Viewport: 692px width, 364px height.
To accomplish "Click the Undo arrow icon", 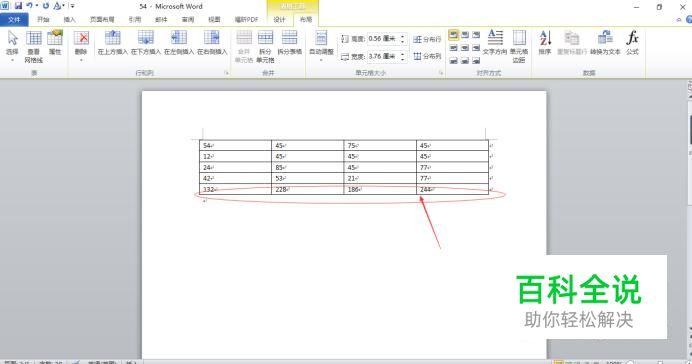I will coord(30,6).
